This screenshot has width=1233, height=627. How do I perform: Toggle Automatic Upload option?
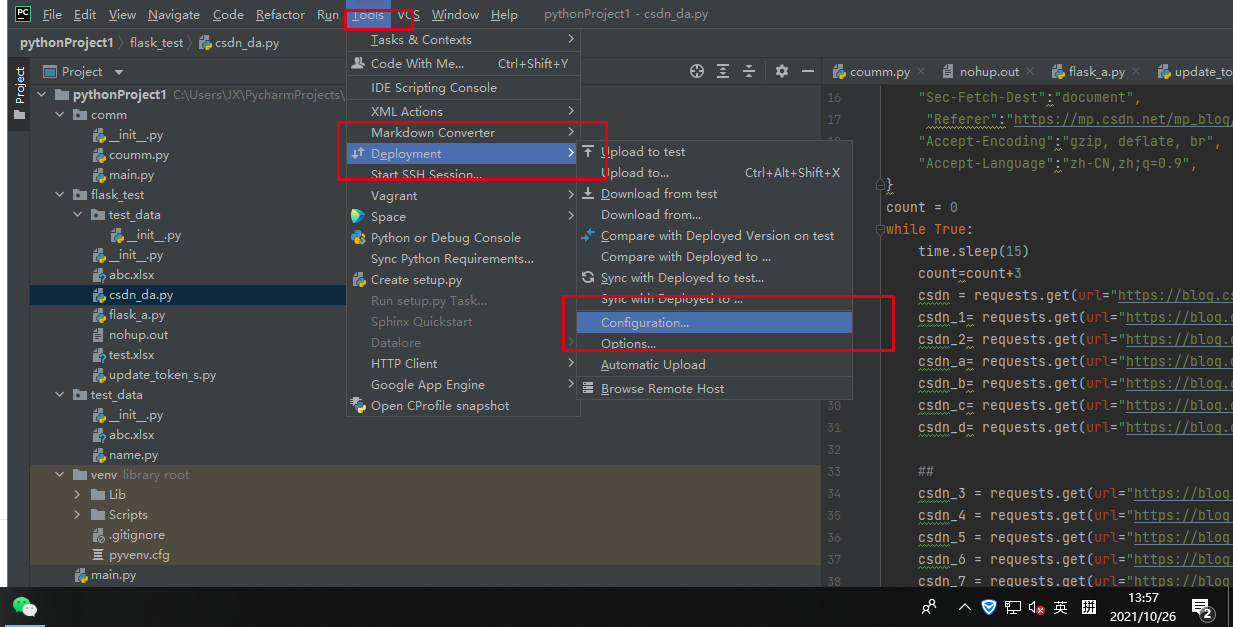714,364
